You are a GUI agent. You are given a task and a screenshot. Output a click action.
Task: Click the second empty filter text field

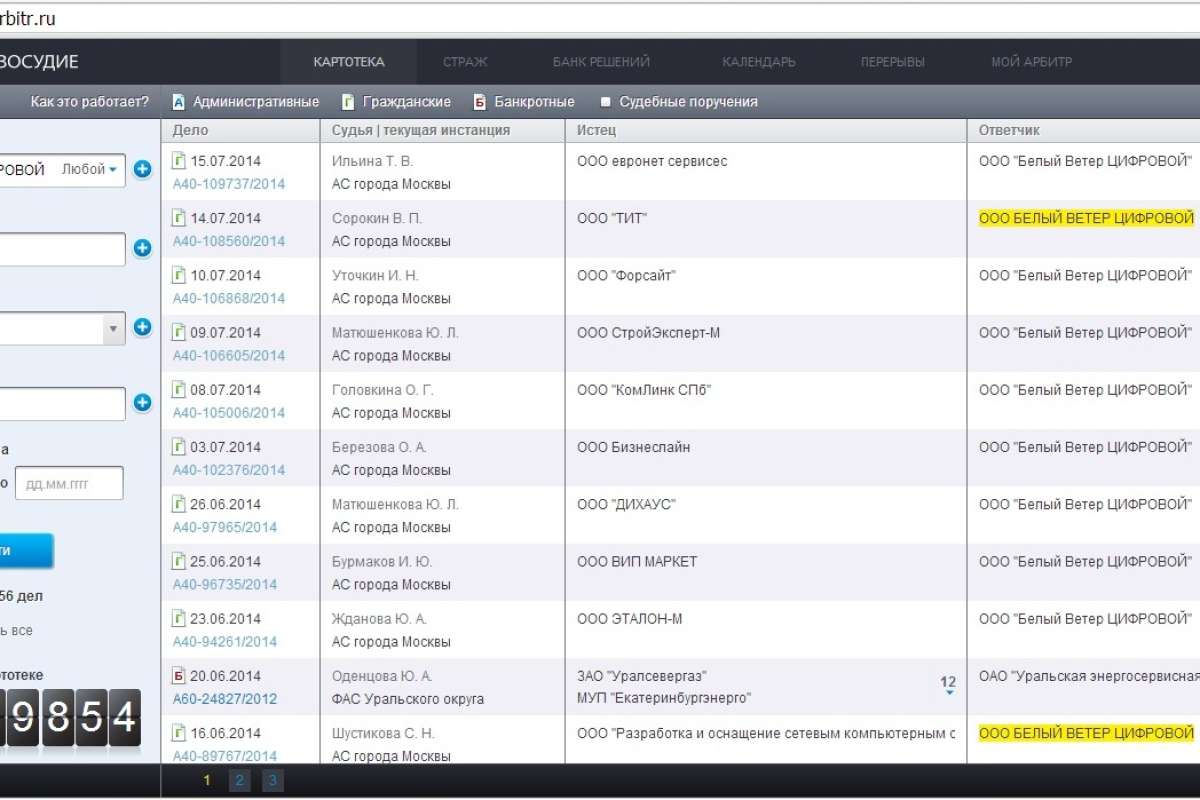pos(62,249)
